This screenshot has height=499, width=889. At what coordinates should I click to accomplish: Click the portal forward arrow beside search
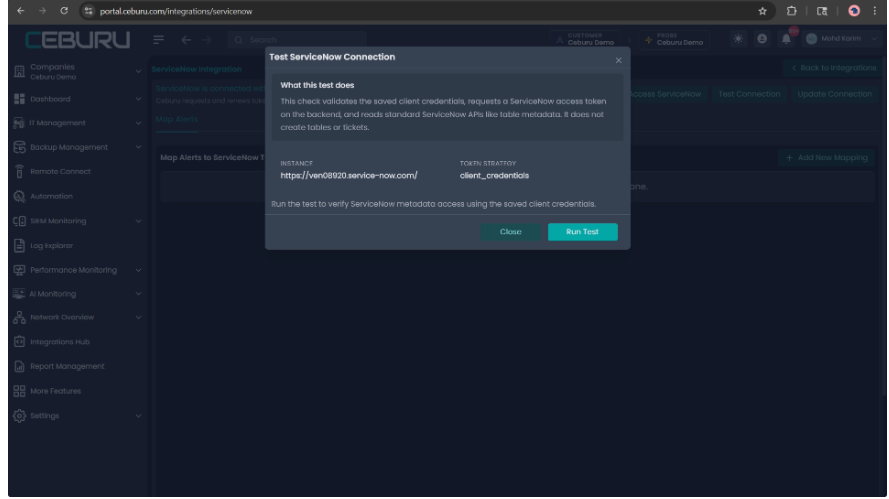(207, 40)
